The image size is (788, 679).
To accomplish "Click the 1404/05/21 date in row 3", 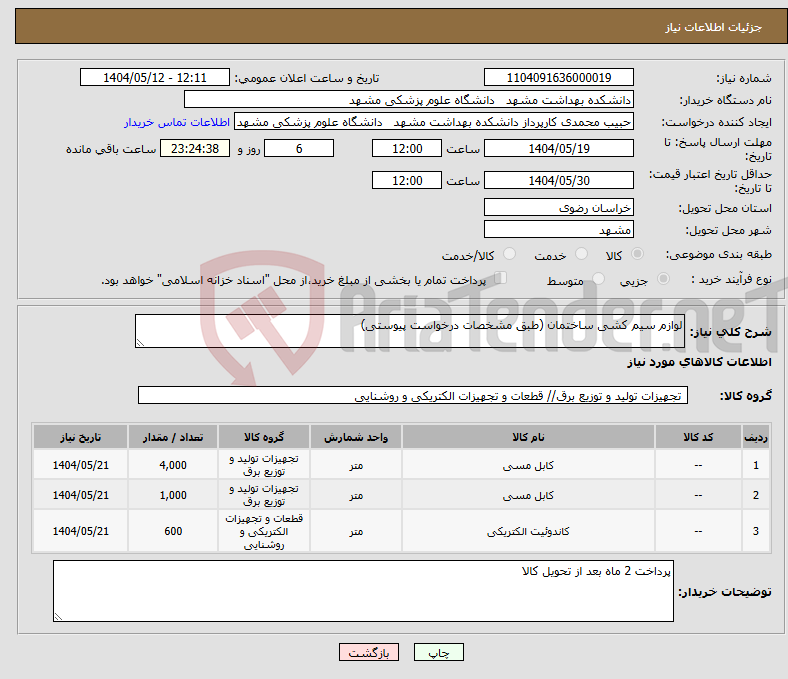I will [80, 531].
